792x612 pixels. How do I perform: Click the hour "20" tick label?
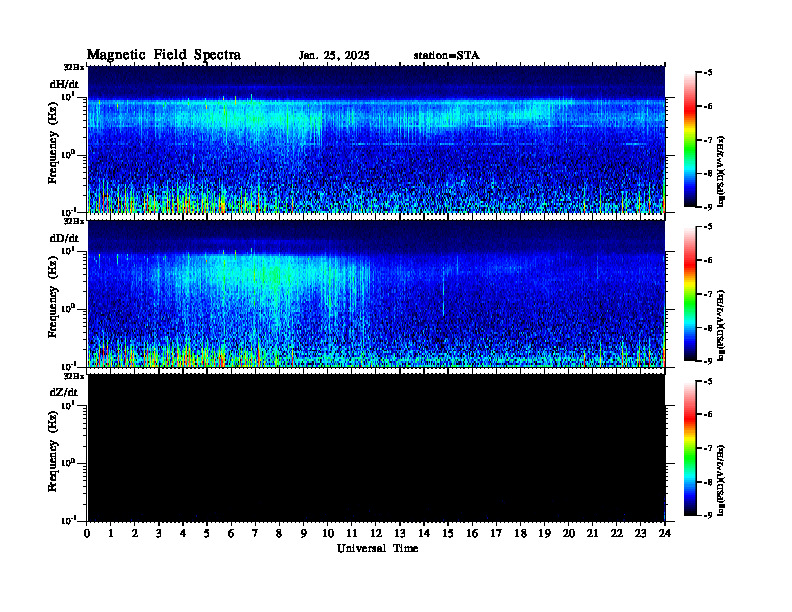tap(569, 534)
